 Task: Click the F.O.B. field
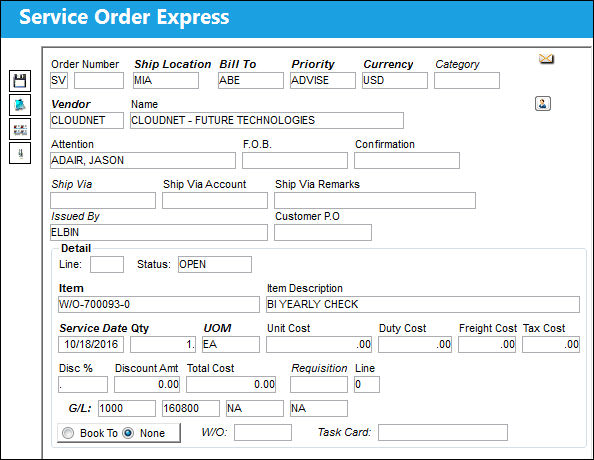295,160
